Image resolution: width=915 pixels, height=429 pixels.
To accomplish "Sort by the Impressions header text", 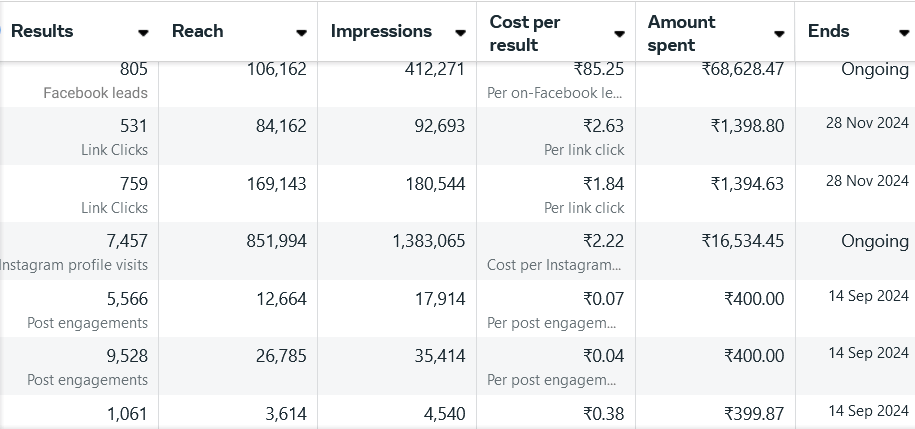I will click(x=381, y=31).
